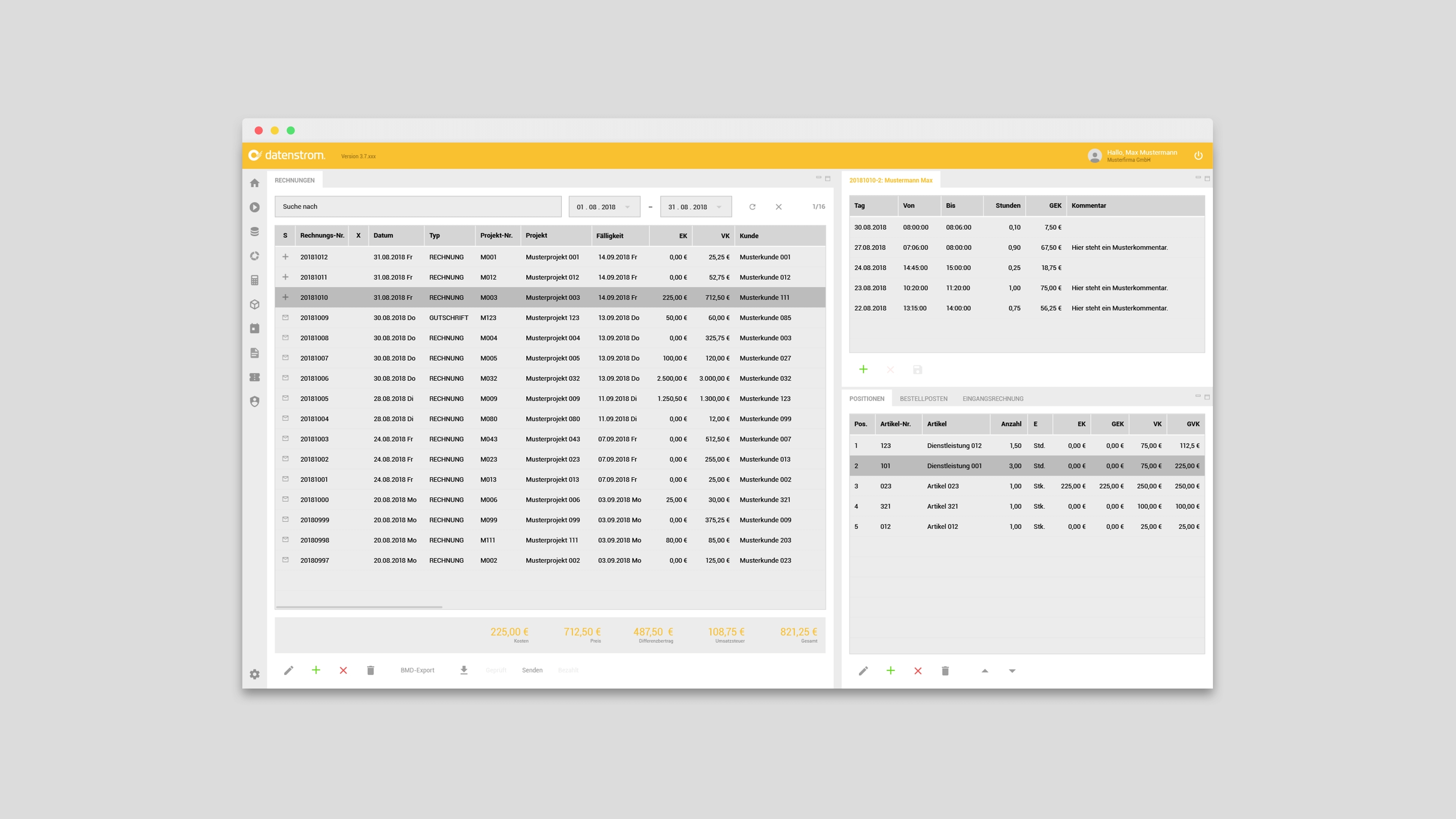Image resolution: width=1456 pixels, height=819 pixels.
Task: Click the calculator icon in sidebar
Action: 254,280
